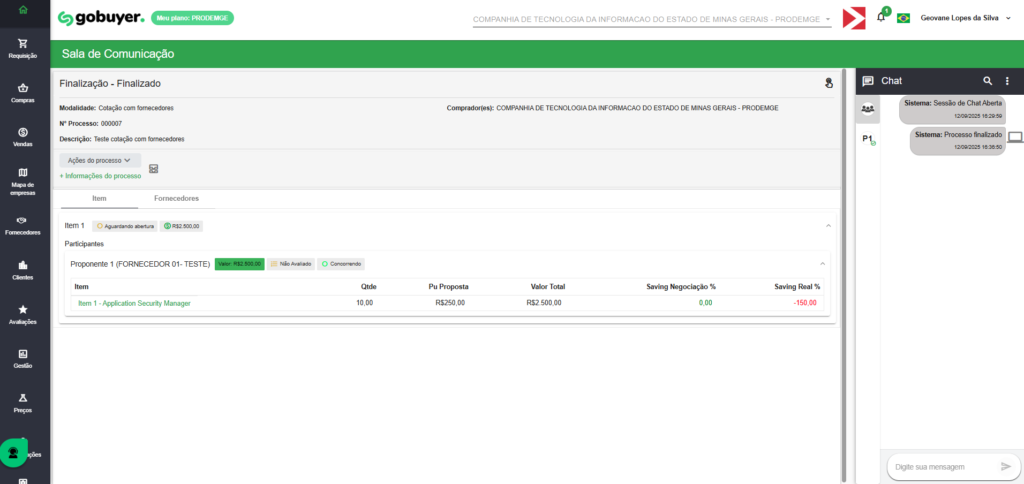Screen dimensions: 1024x484
Task: Go to Compras in the sidebar
Action: coord(22,92)
